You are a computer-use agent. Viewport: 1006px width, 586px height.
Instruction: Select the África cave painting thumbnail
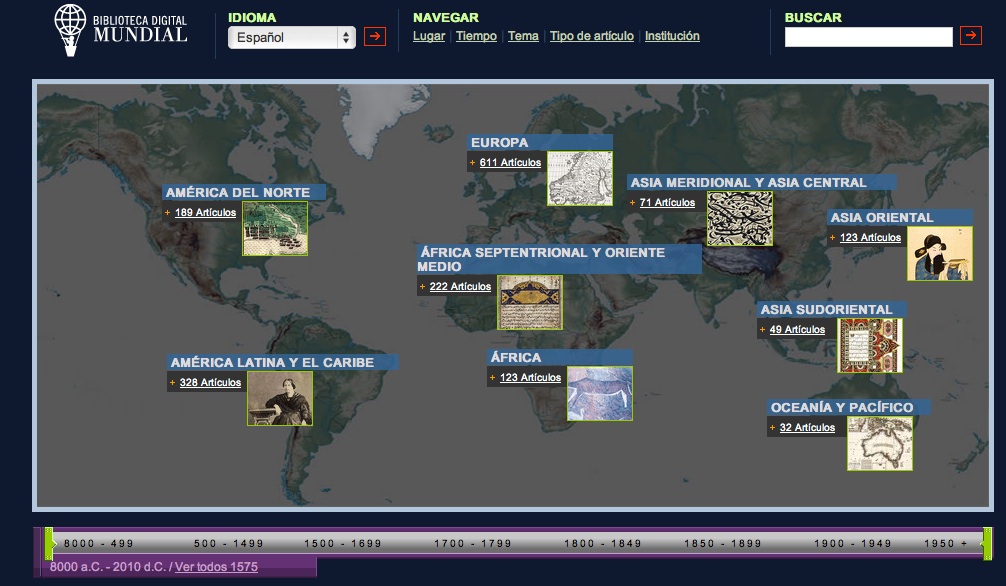click(599, 394)
